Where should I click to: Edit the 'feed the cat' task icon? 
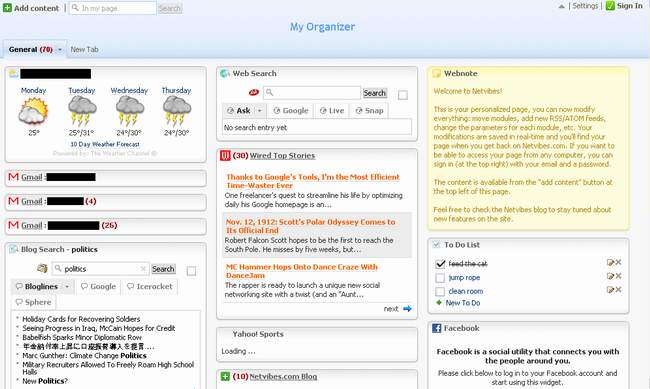[610, 263]
